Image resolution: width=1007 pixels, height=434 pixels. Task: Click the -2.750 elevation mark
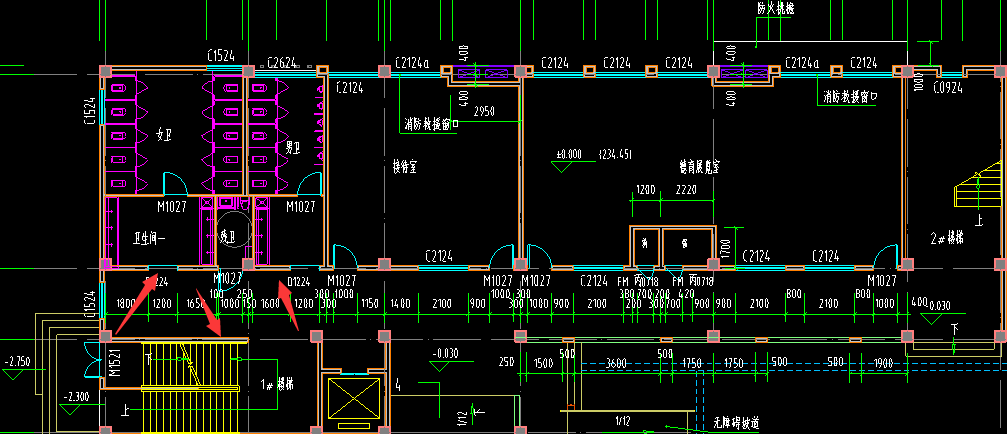click(16, 361)
